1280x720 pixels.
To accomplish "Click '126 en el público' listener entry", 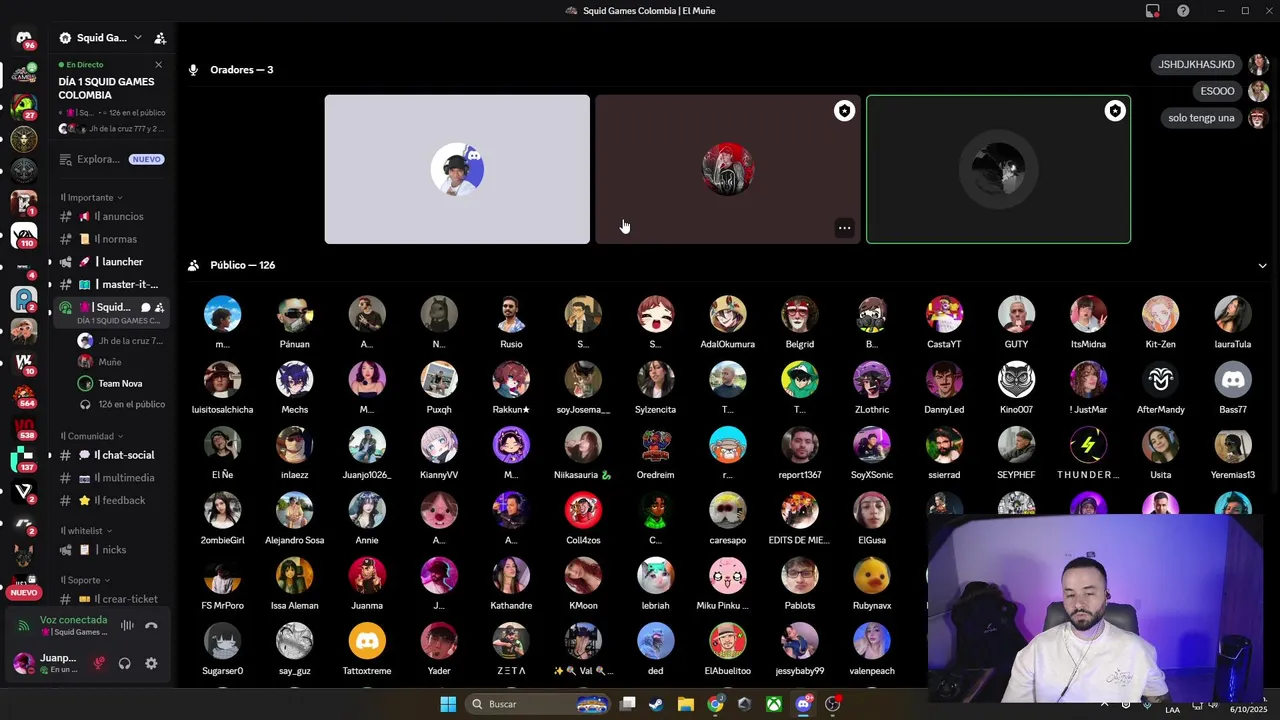I will point(122,404).
